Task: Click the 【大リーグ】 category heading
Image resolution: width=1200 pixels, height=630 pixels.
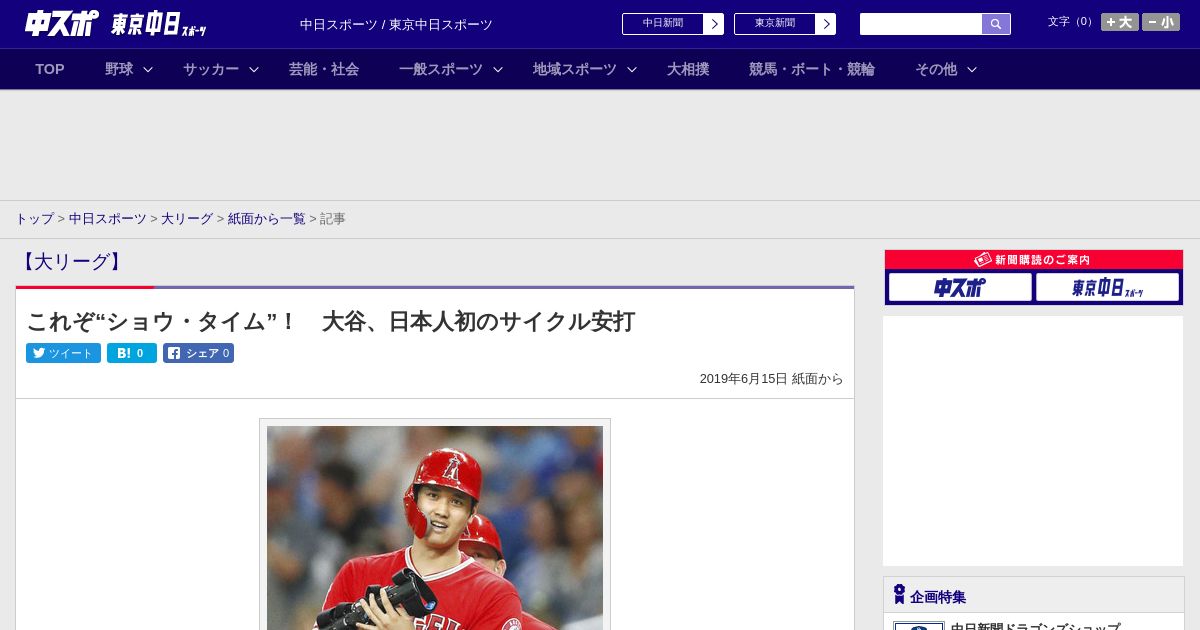Action: click(71, 262)
